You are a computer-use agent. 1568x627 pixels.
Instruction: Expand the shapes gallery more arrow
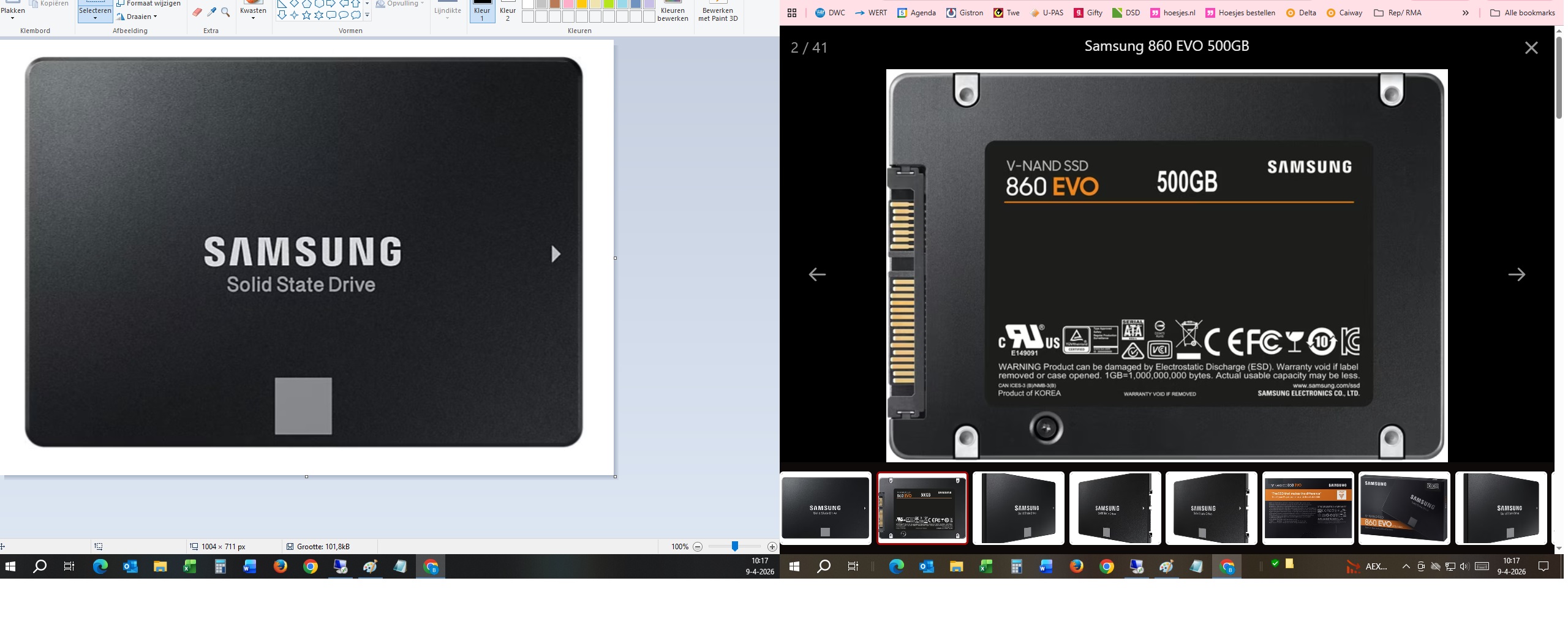pos(367,15)
